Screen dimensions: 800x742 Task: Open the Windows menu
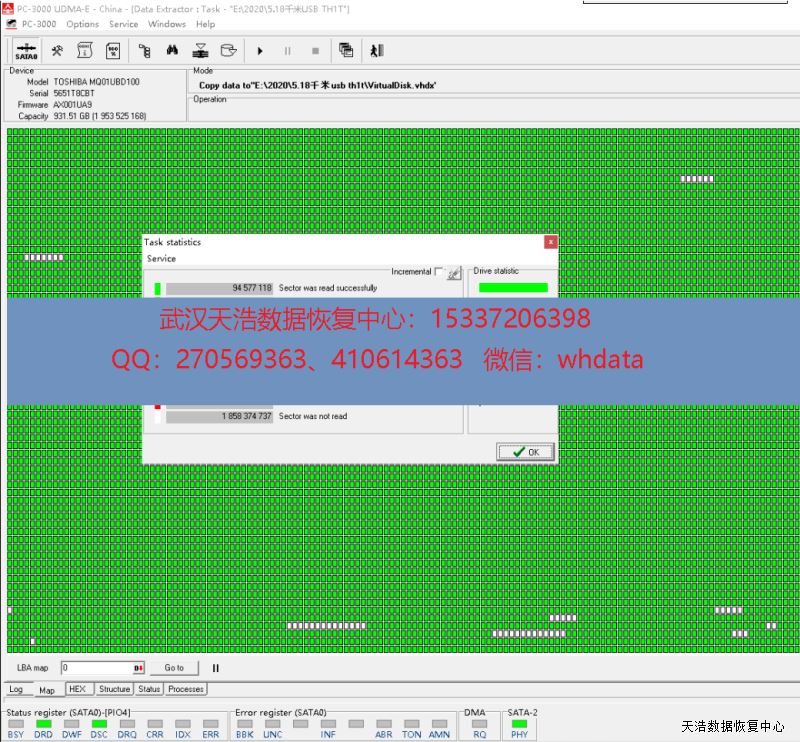[166, 24]
